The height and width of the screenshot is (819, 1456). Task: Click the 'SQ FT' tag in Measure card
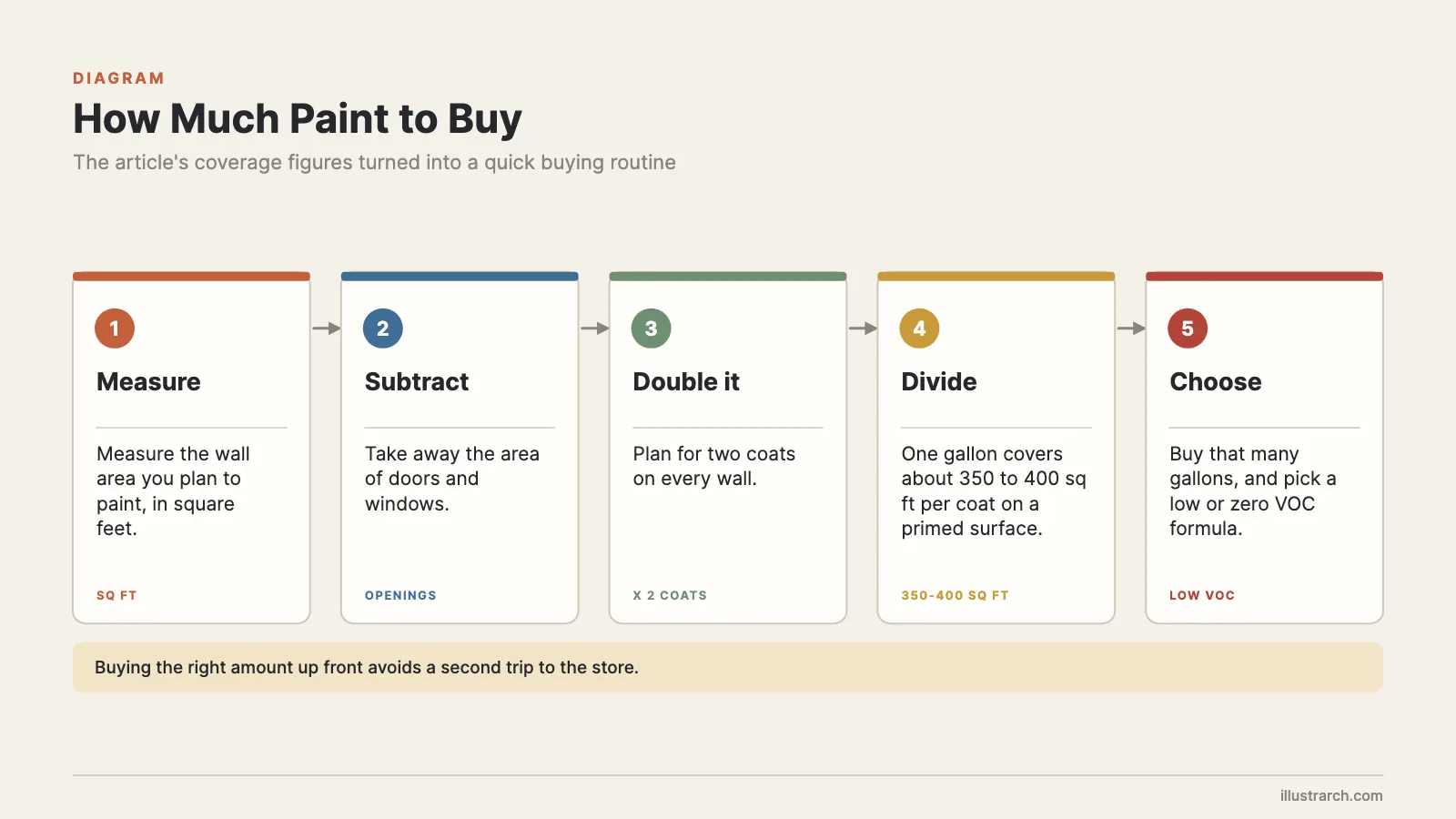[116, 595]
